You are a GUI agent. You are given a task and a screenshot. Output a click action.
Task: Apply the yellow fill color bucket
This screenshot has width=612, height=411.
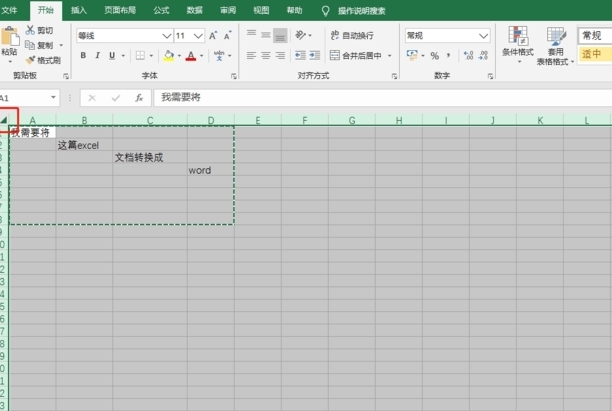[x=169, y=55]
